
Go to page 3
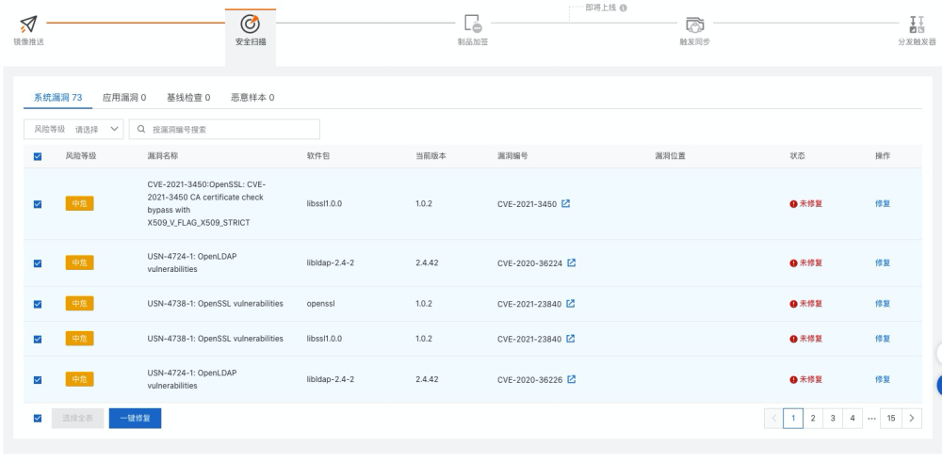click(x=832, y=418)
